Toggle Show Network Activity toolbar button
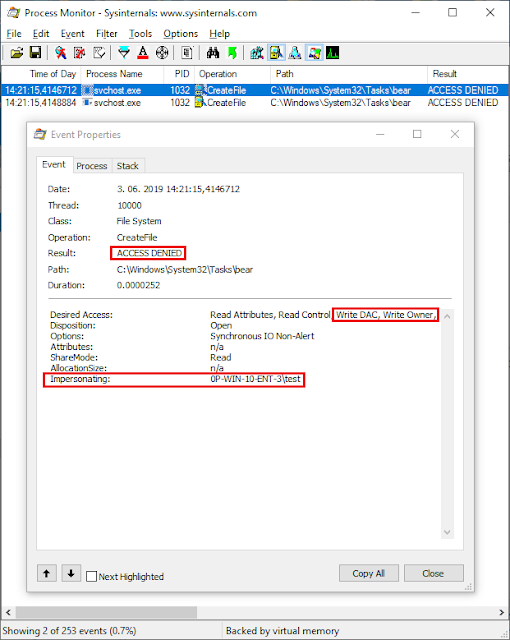510x640 pixels. (295, 53)
